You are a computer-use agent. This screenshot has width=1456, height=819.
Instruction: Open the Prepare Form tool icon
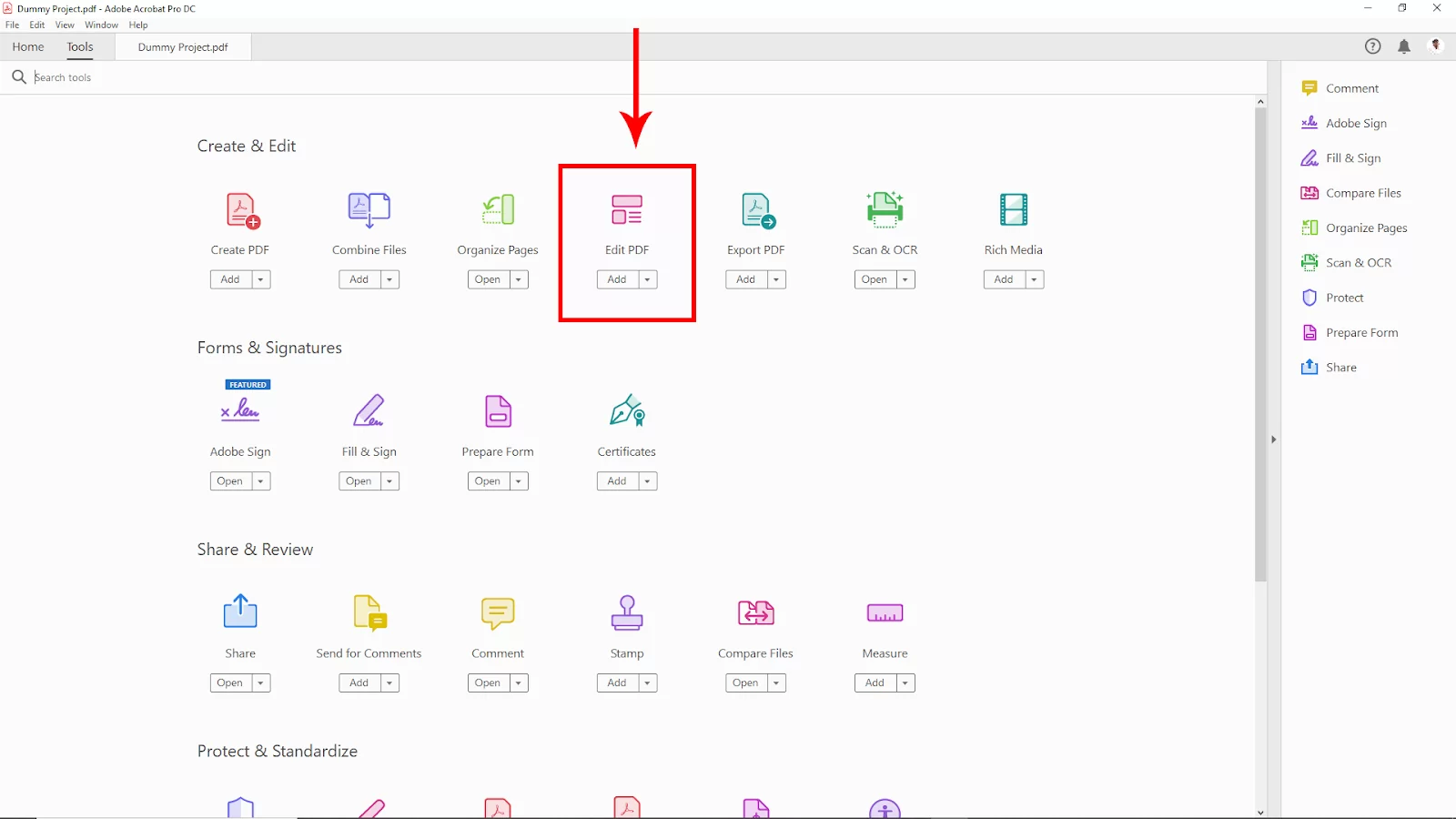click(498, 411)
